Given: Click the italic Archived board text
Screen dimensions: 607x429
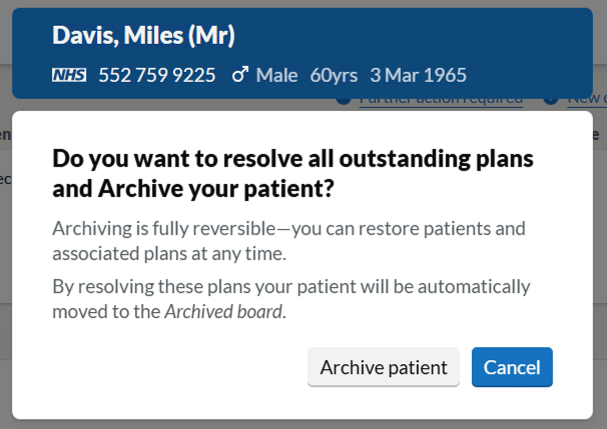Looking at the screenshot, I should pyautogui.click(x=224, y=312).
